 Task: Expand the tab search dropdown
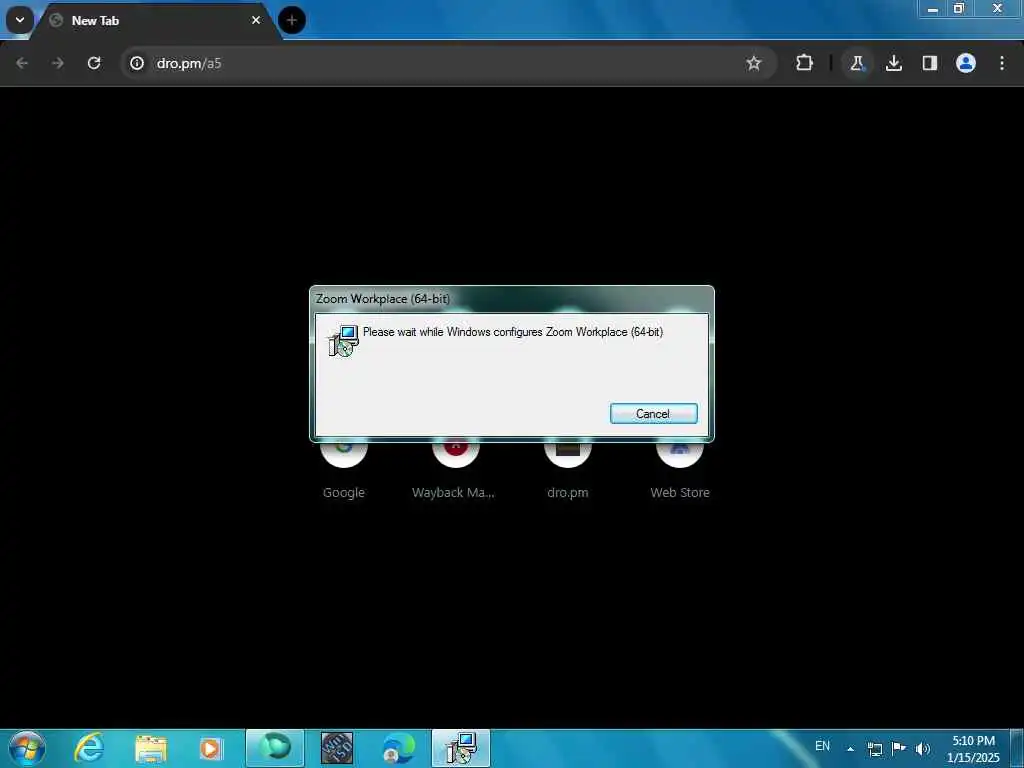click(x=20, y=20)
